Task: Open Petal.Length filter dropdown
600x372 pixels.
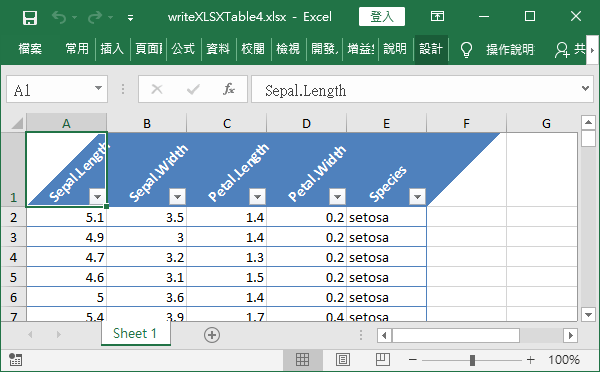Action: (258, 197)
